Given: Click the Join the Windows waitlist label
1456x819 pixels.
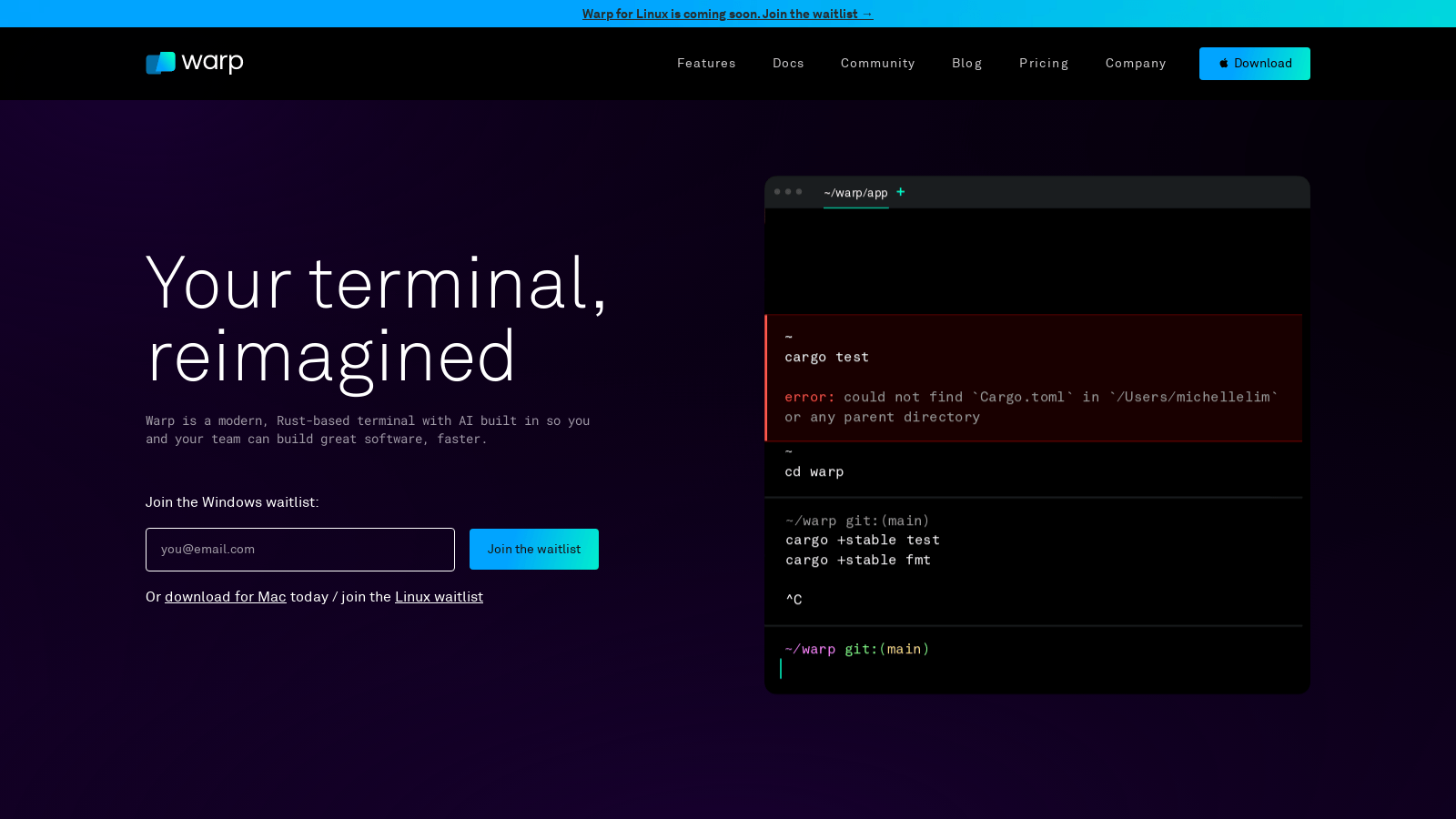Looking at the screenshot, I should [x=232, y=502].
